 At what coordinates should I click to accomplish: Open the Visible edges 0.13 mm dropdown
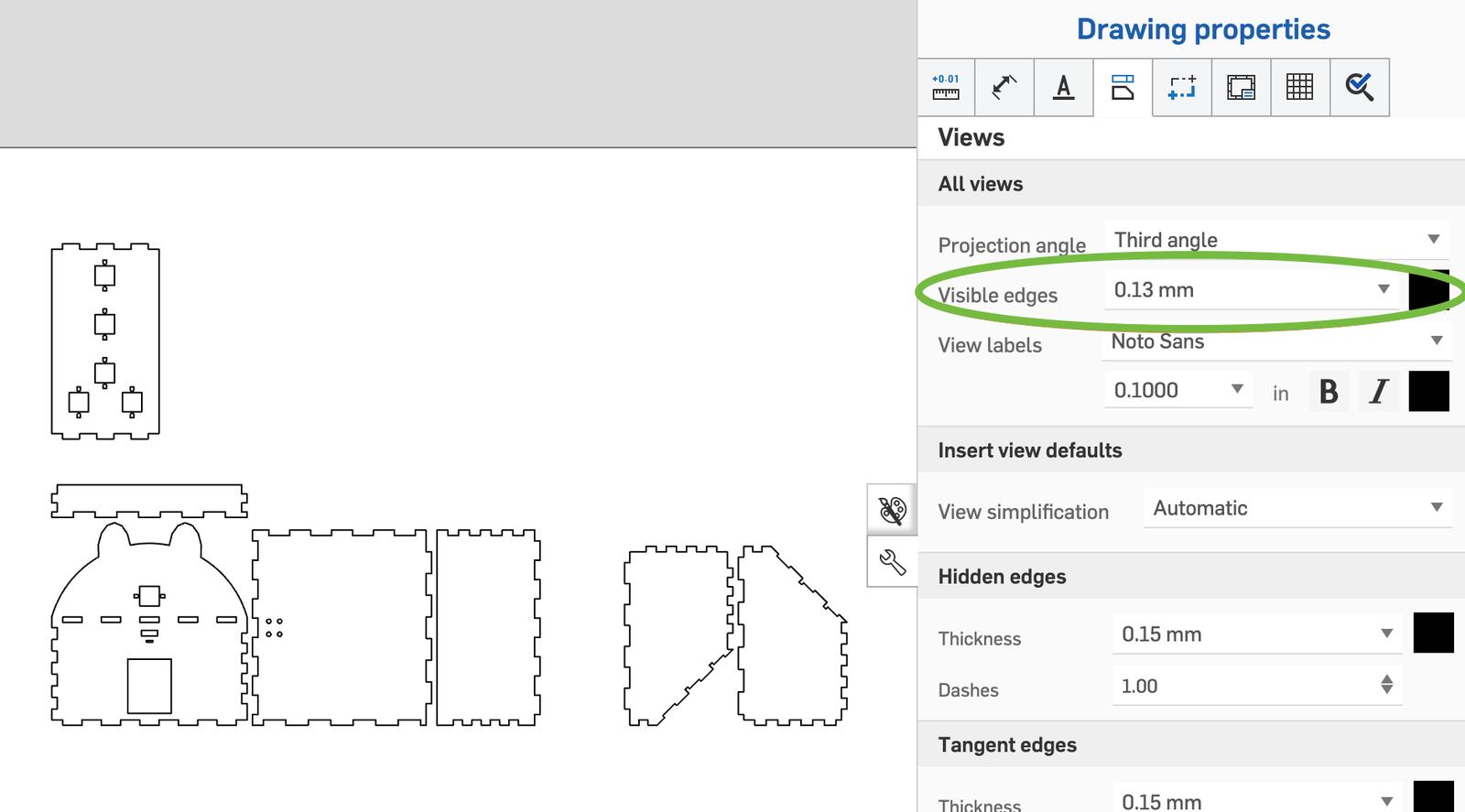coord(1252,290)
